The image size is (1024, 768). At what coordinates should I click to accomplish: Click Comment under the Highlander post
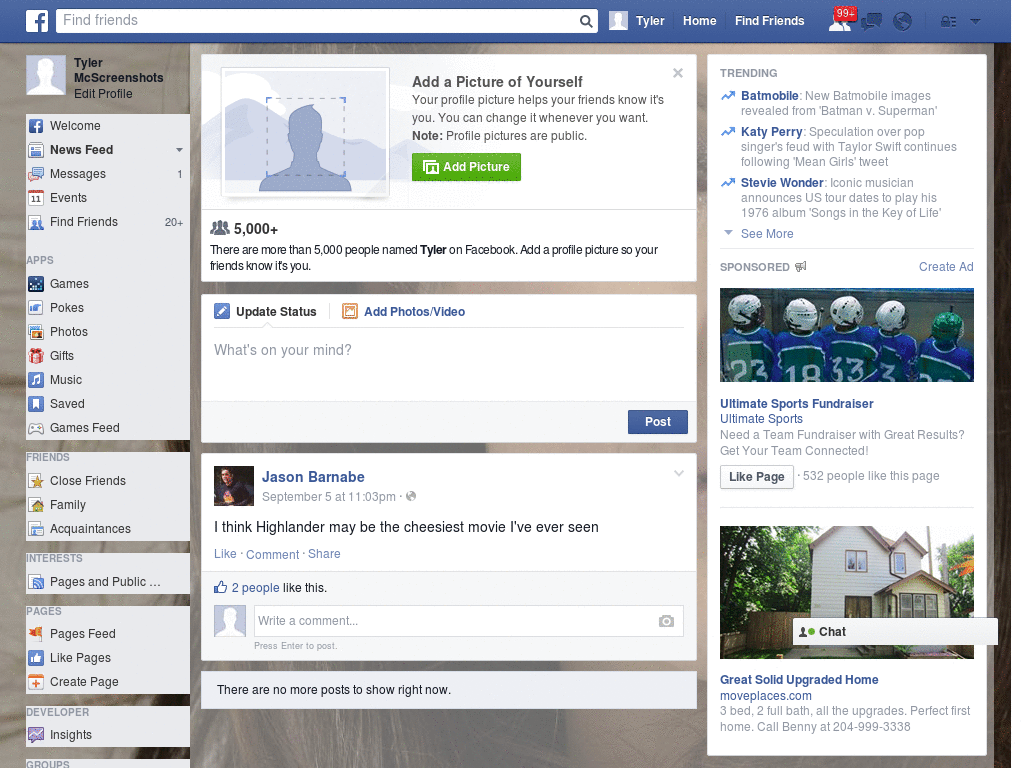(x=272, y=554)
